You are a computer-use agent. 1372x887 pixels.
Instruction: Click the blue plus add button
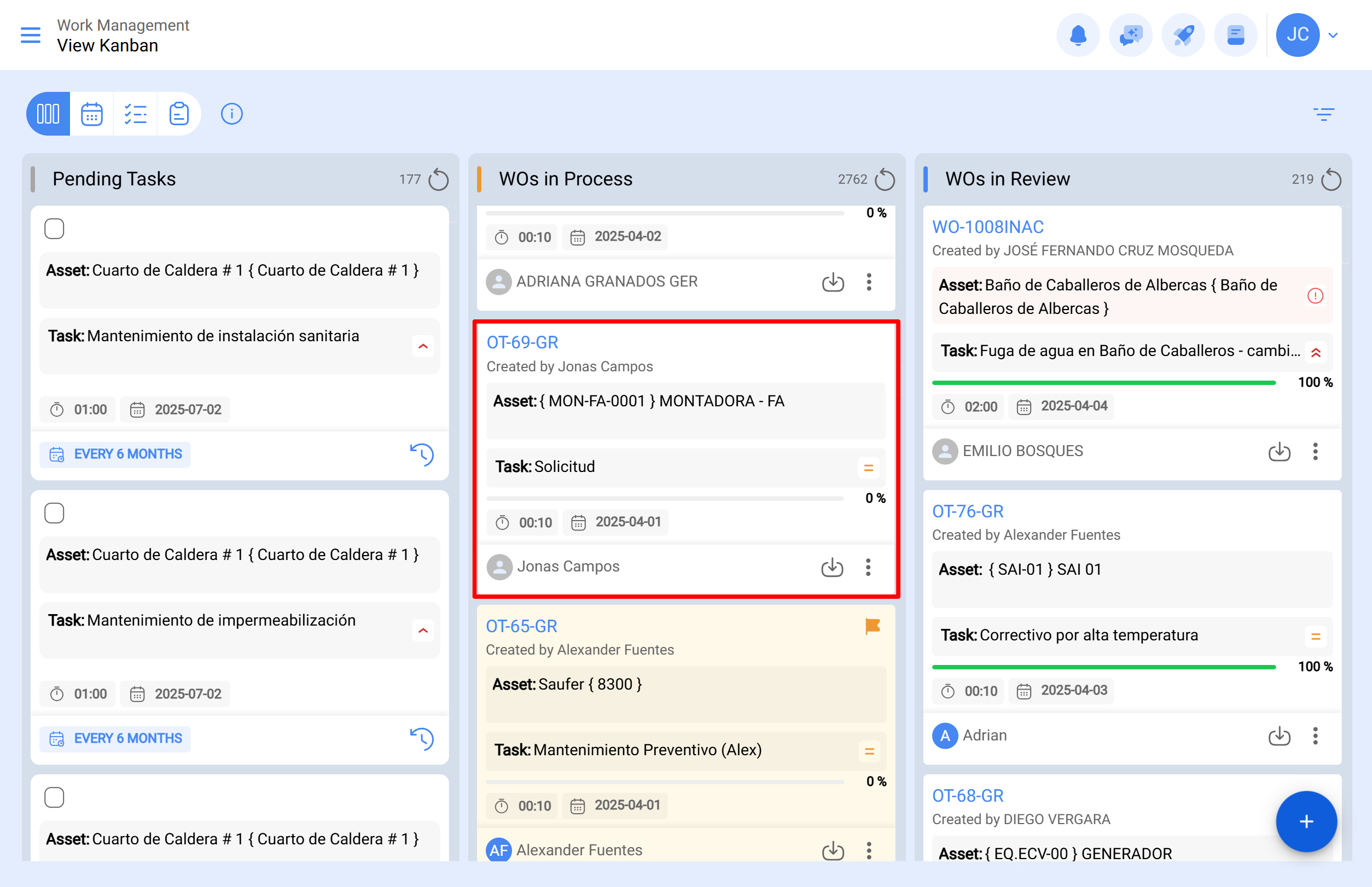pos(1306,821)
